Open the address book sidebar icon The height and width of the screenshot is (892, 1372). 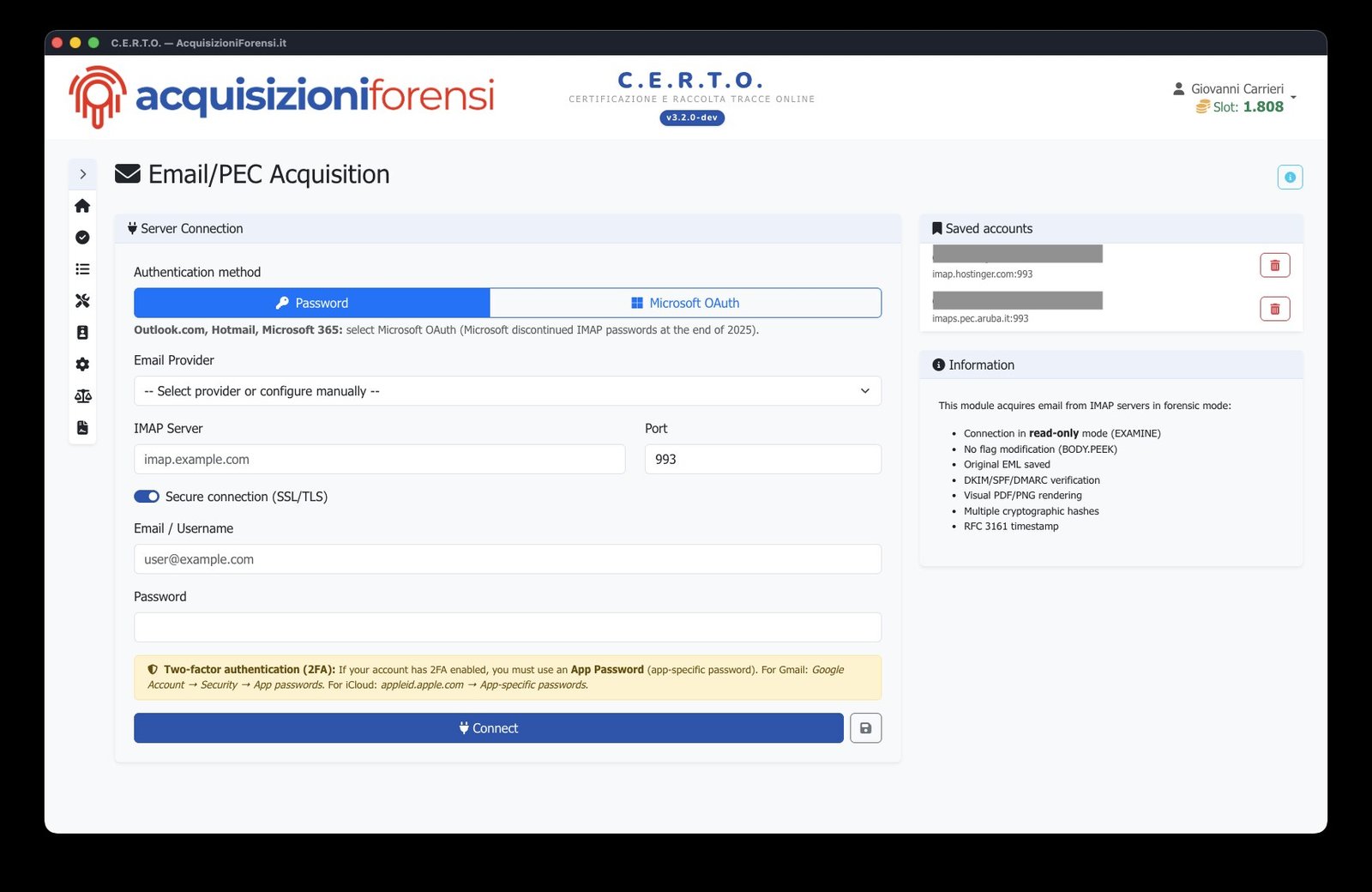click(x=82, y=333)
